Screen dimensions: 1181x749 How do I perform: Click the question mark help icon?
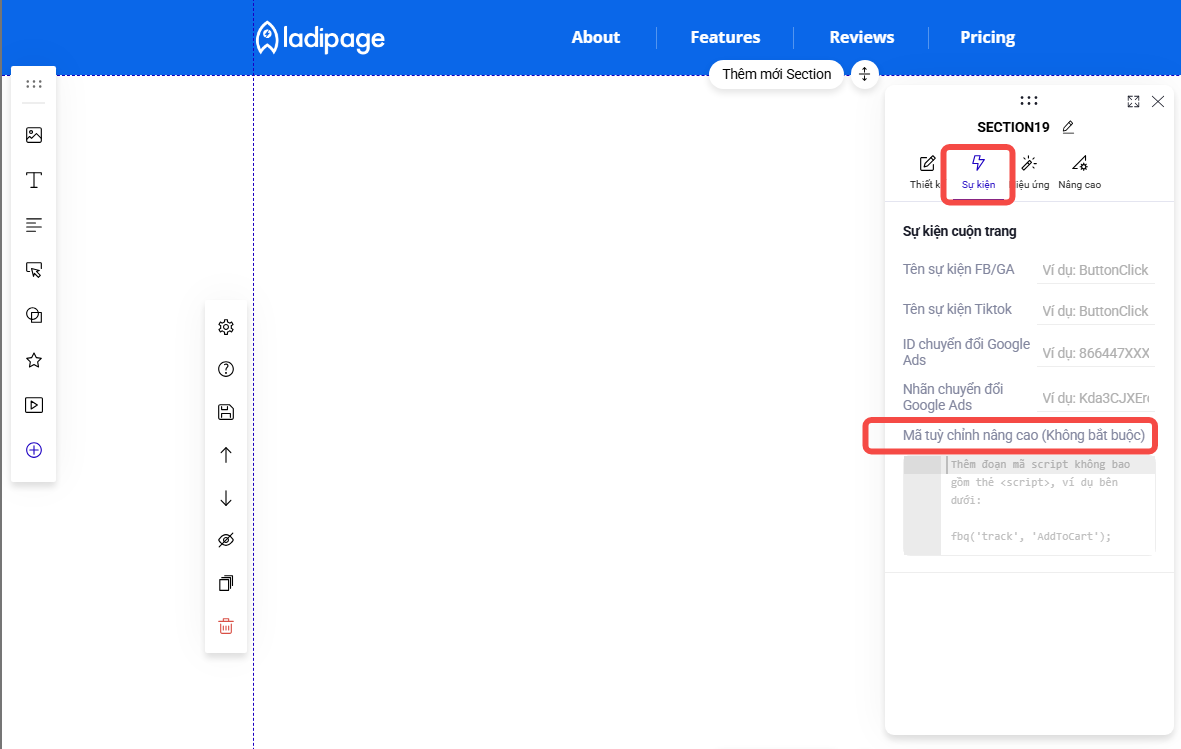point(226,369)
